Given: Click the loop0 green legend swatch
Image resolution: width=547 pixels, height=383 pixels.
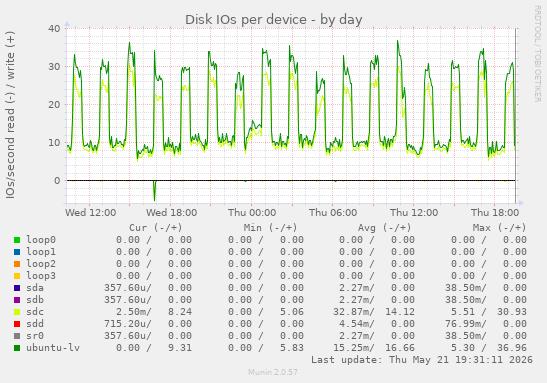Looking at the screenshot, I should point(17,240).
